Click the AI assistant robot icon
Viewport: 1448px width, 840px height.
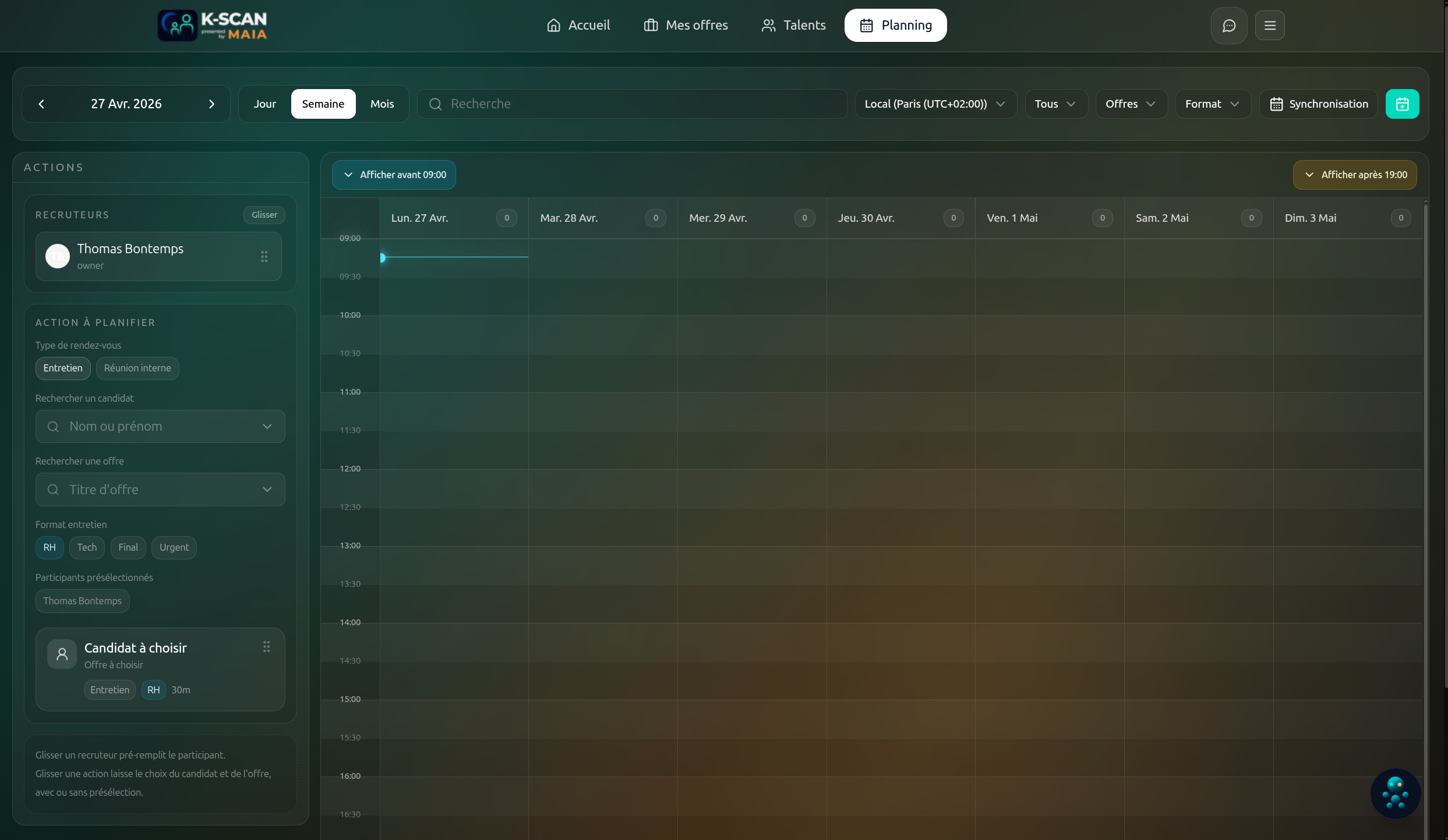[x=1395, y=793]
